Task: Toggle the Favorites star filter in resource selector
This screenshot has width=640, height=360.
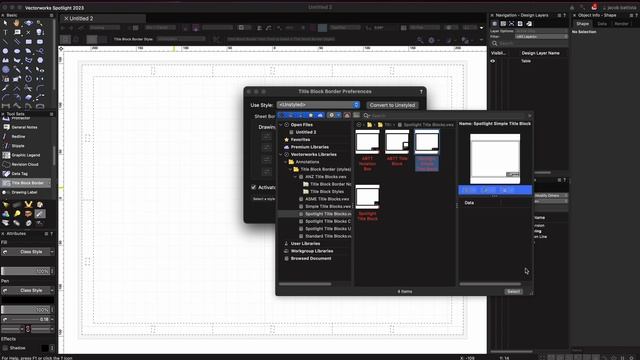Action: pyautogui.click(x=311, y=116)
